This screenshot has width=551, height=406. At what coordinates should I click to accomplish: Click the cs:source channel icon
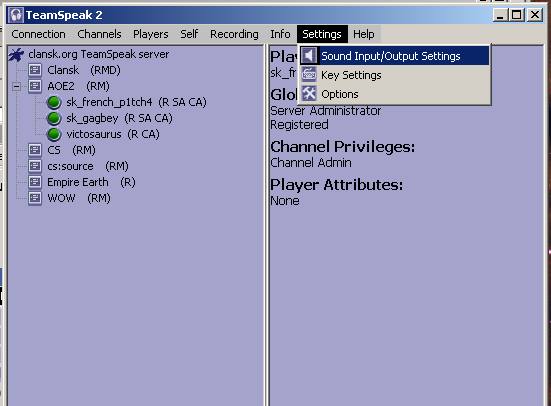[35, 166]
